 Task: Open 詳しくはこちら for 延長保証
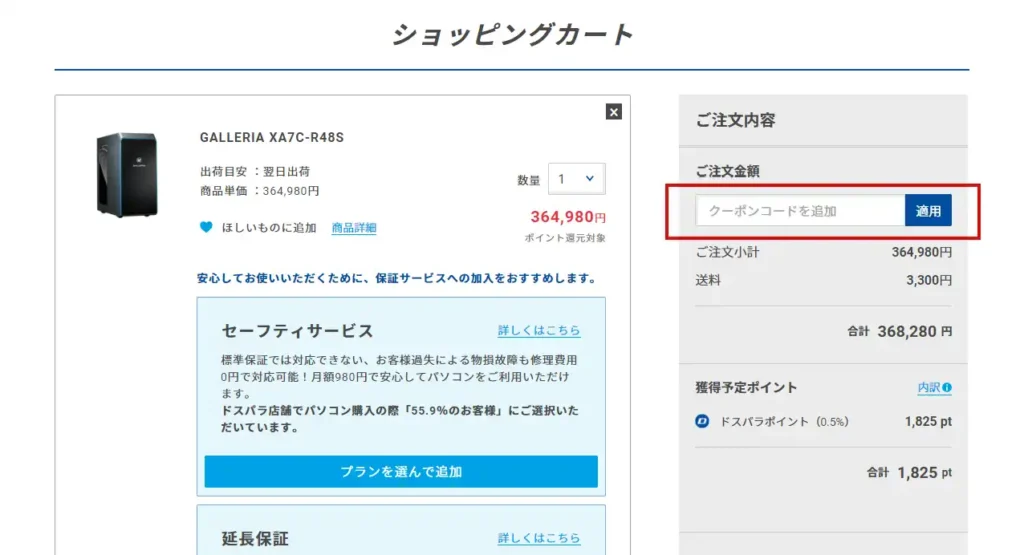[539, 538]
